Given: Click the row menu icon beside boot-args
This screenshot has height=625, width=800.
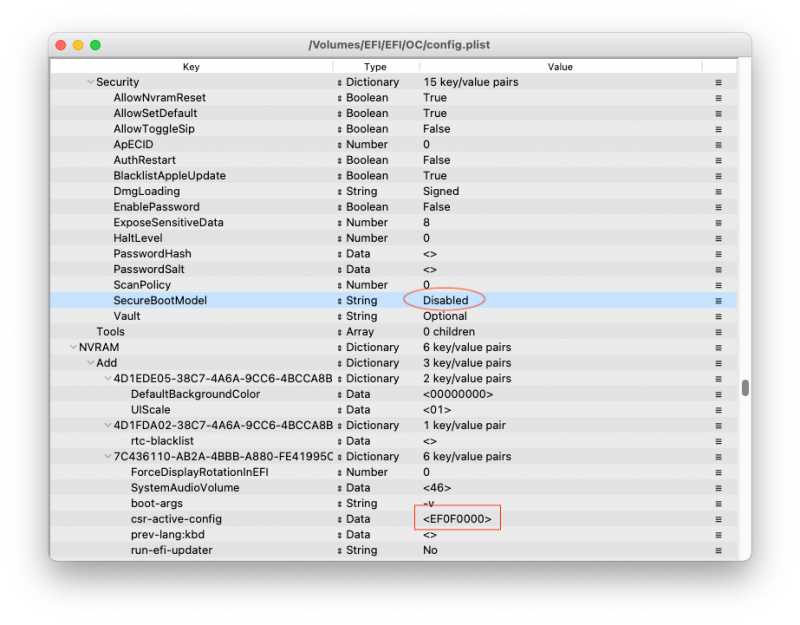Looking at the screenshot, I should [x=717, y=503].
